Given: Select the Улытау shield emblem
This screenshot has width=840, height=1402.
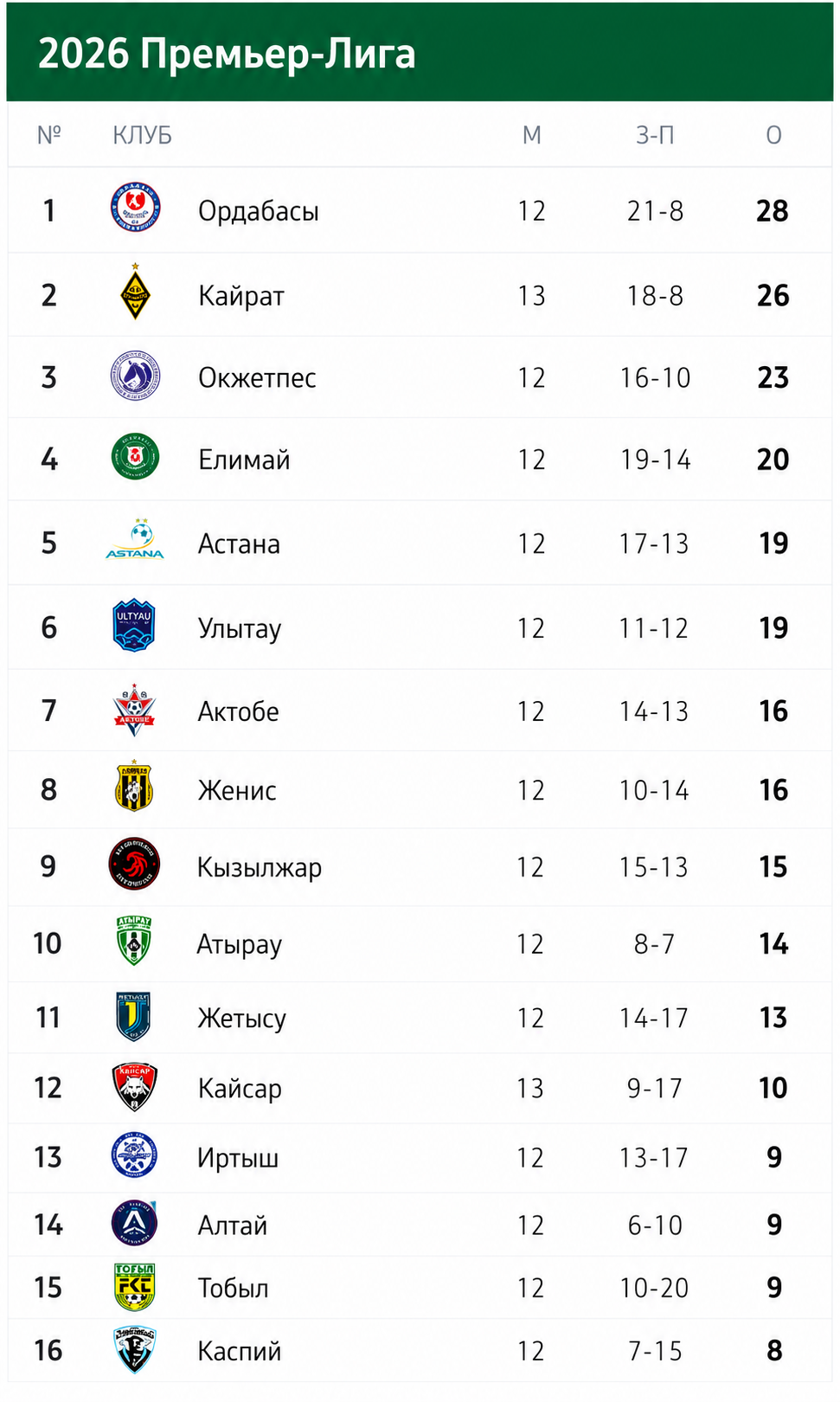Looking at the screenshot, I should pos(134,626).
